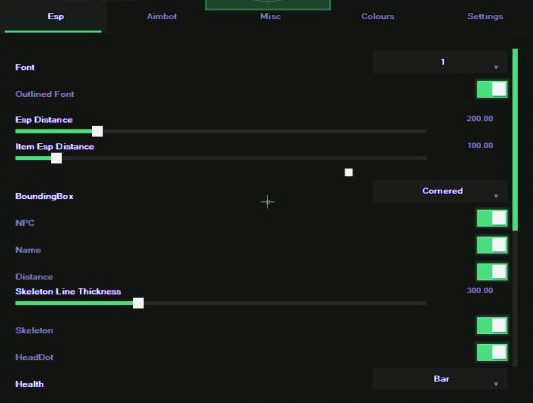
Task: Select the Colours tab
Action: 378,16
